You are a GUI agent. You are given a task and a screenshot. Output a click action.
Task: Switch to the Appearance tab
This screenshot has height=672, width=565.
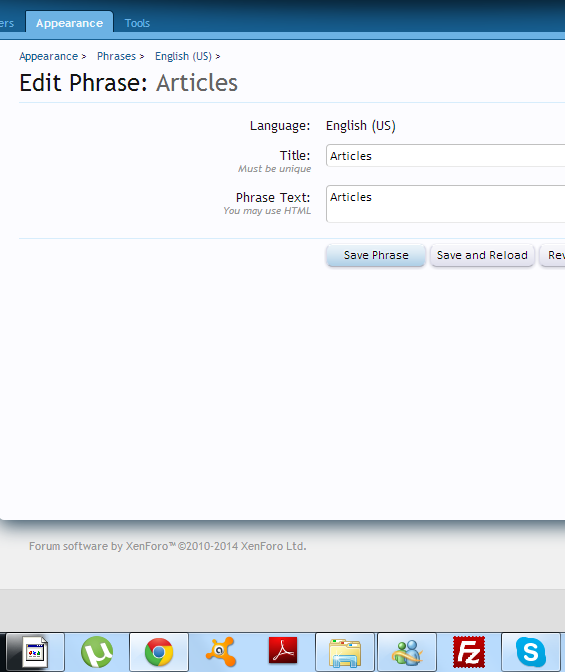point(69,23)
